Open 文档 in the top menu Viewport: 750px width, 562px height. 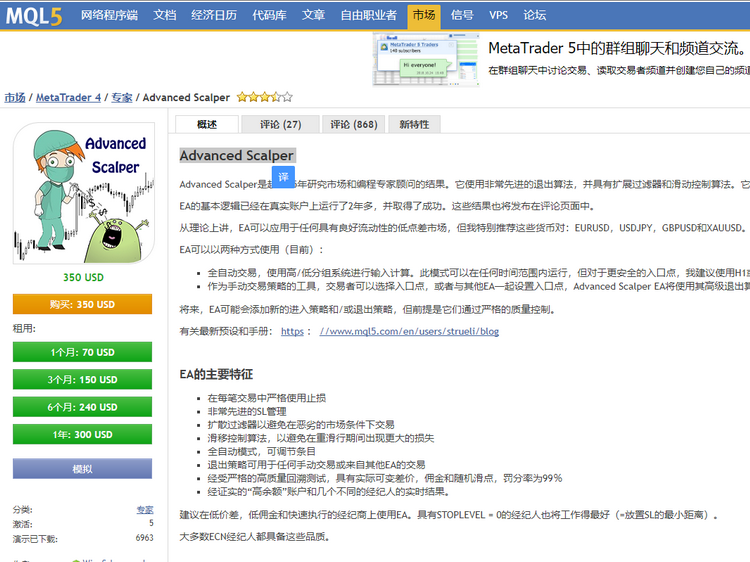(165, 15)
